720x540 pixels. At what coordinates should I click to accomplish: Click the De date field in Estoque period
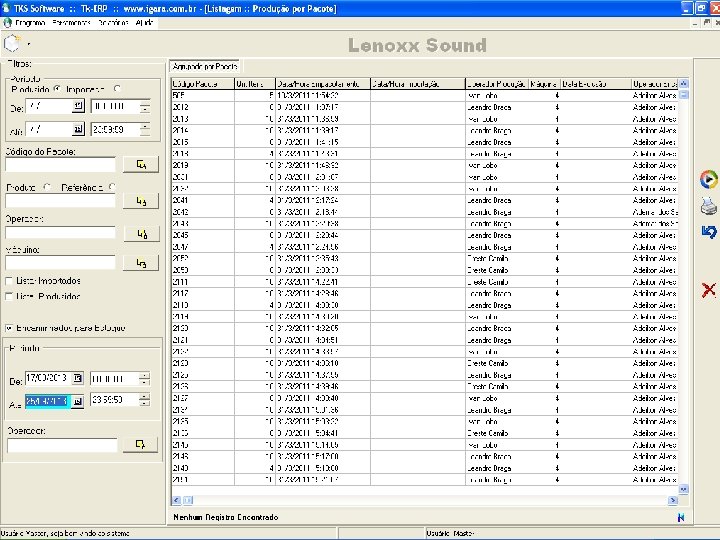click(48, 378)
